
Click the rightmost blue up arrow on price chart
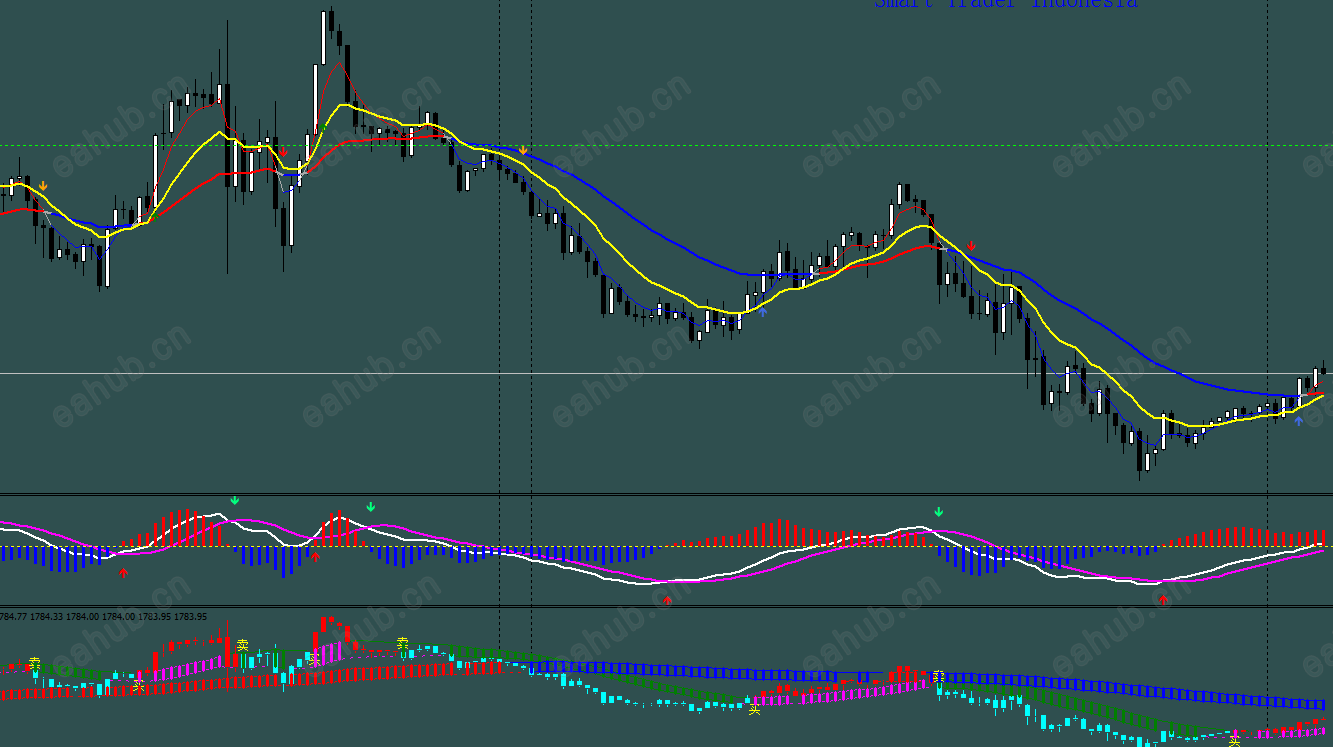(1299, 421)
